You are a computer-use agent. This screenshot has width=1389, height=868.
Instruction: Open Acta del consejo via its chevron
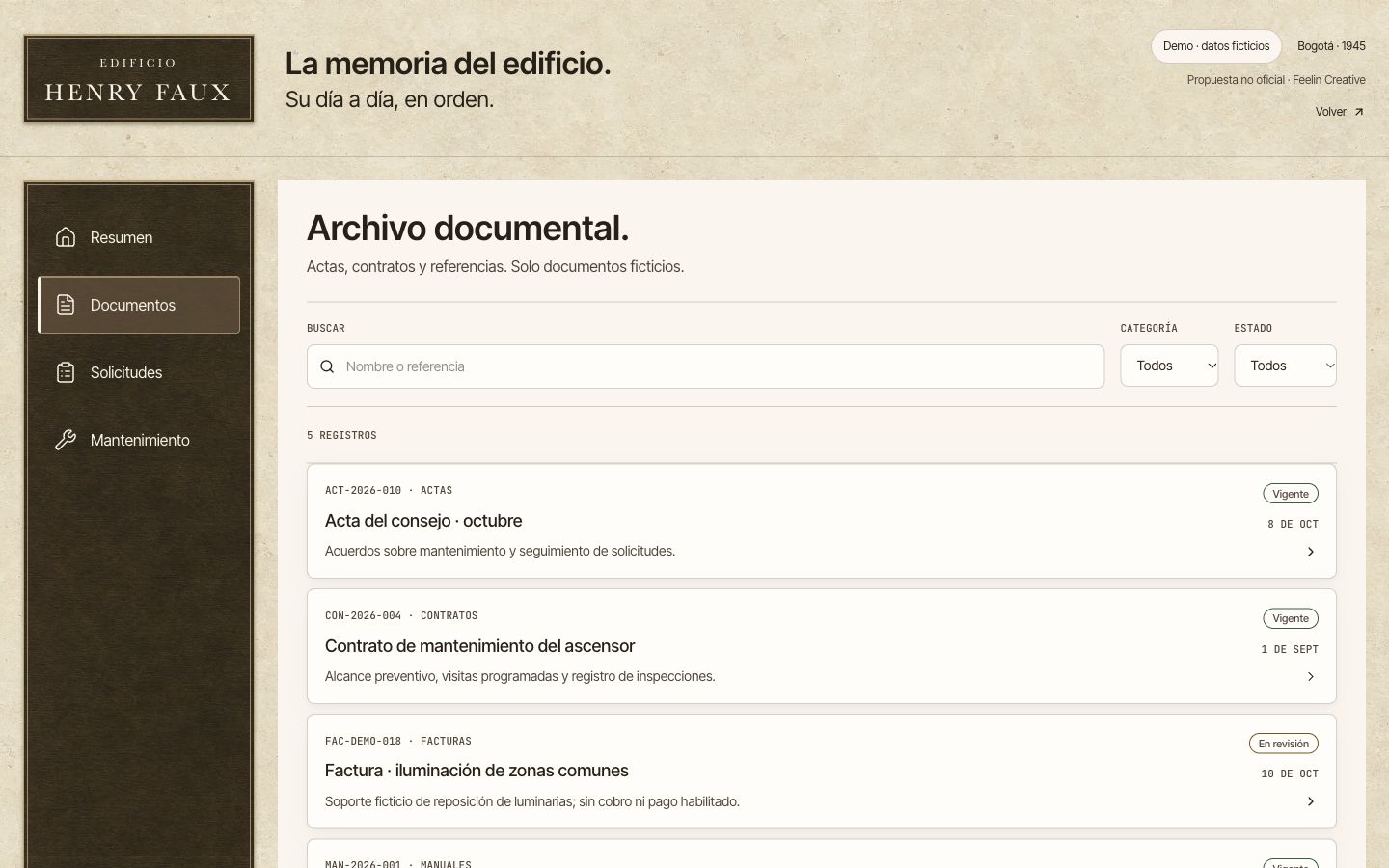coord(1310,552)
